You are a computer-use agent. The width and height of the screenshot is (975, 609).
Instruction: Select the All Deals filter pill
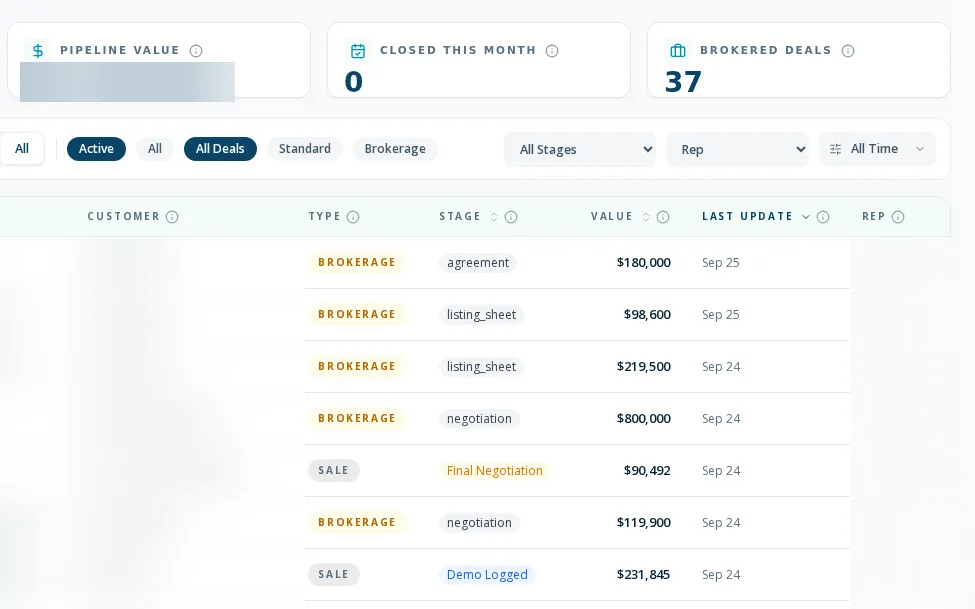[220, 149]
